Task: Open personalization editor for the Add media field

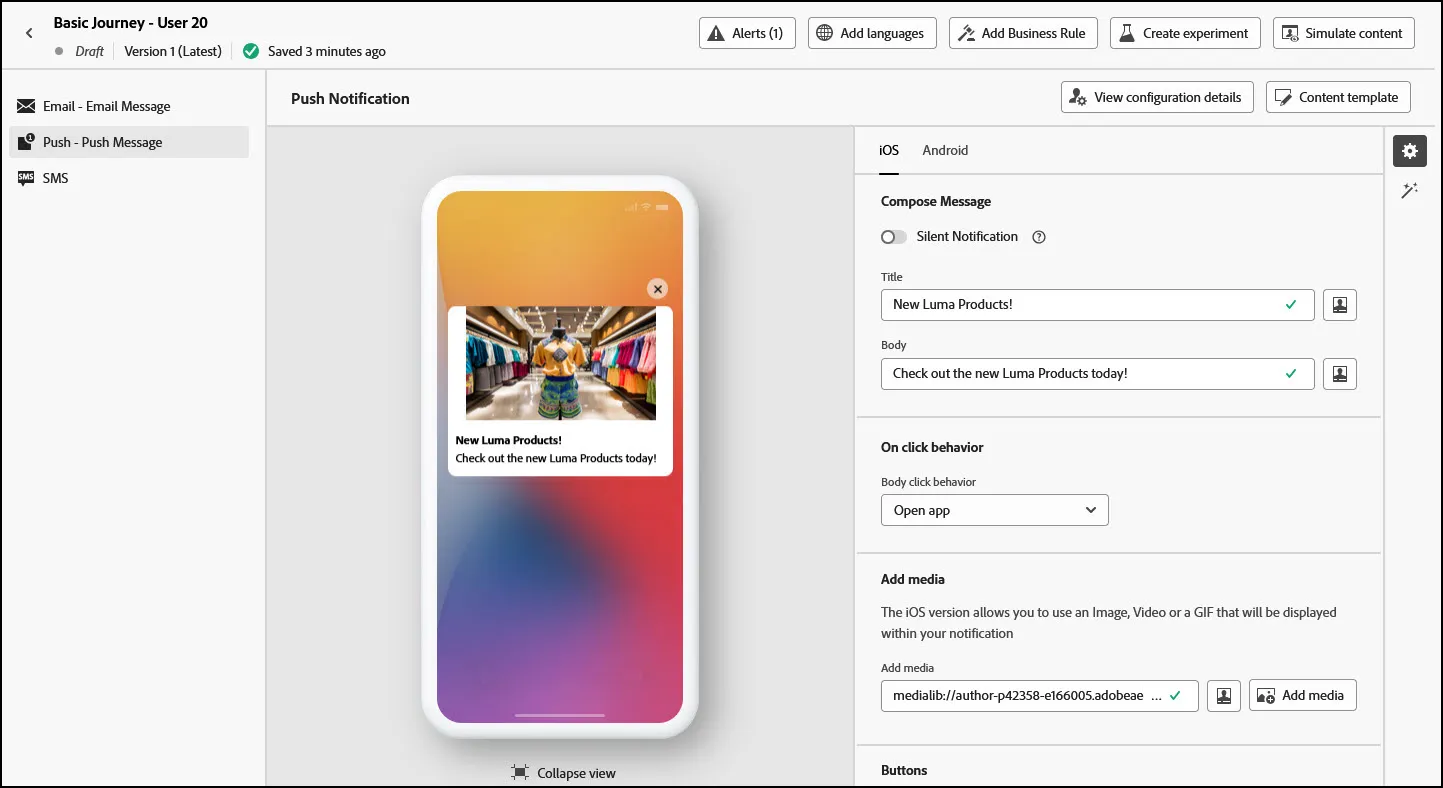Action: pyautogui.click(x=1224, y=696)
